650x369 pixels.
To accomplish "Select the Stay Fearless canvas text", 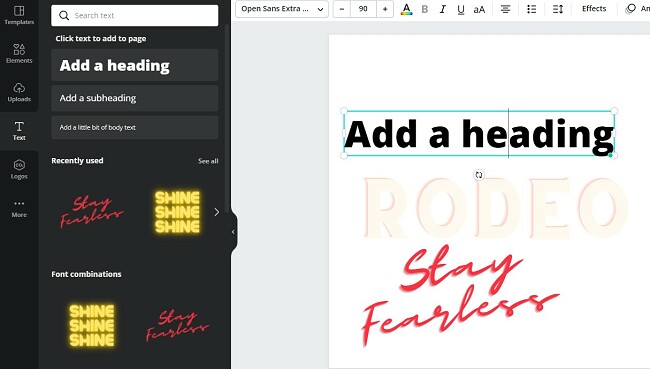I will [x=461, y=295].
